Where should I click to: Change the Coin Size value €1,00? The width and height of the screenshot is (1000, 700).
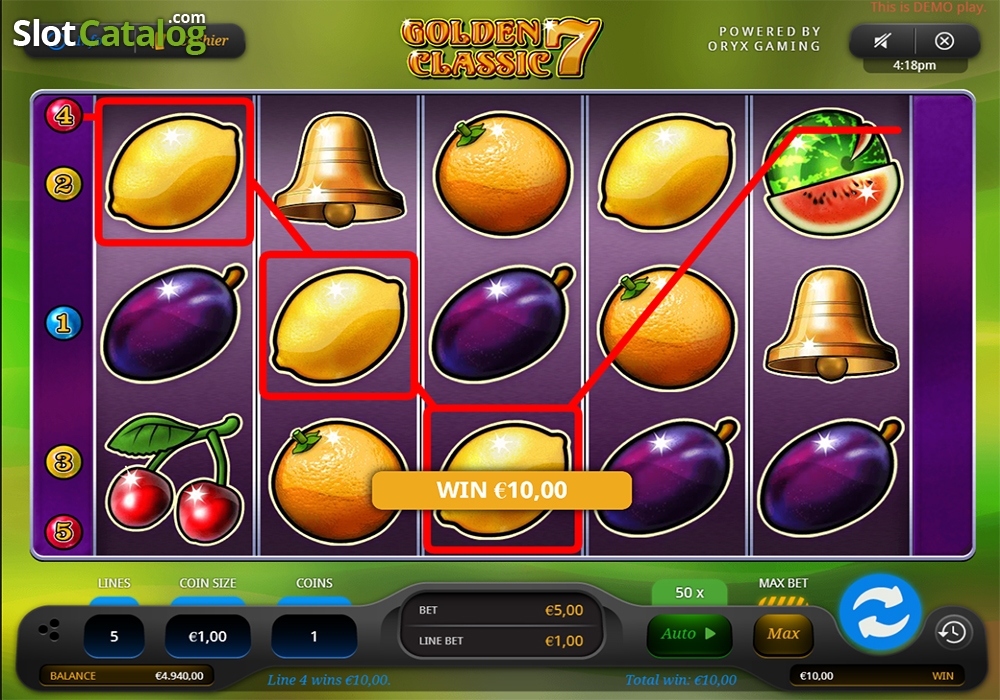[x=208, y=636]
